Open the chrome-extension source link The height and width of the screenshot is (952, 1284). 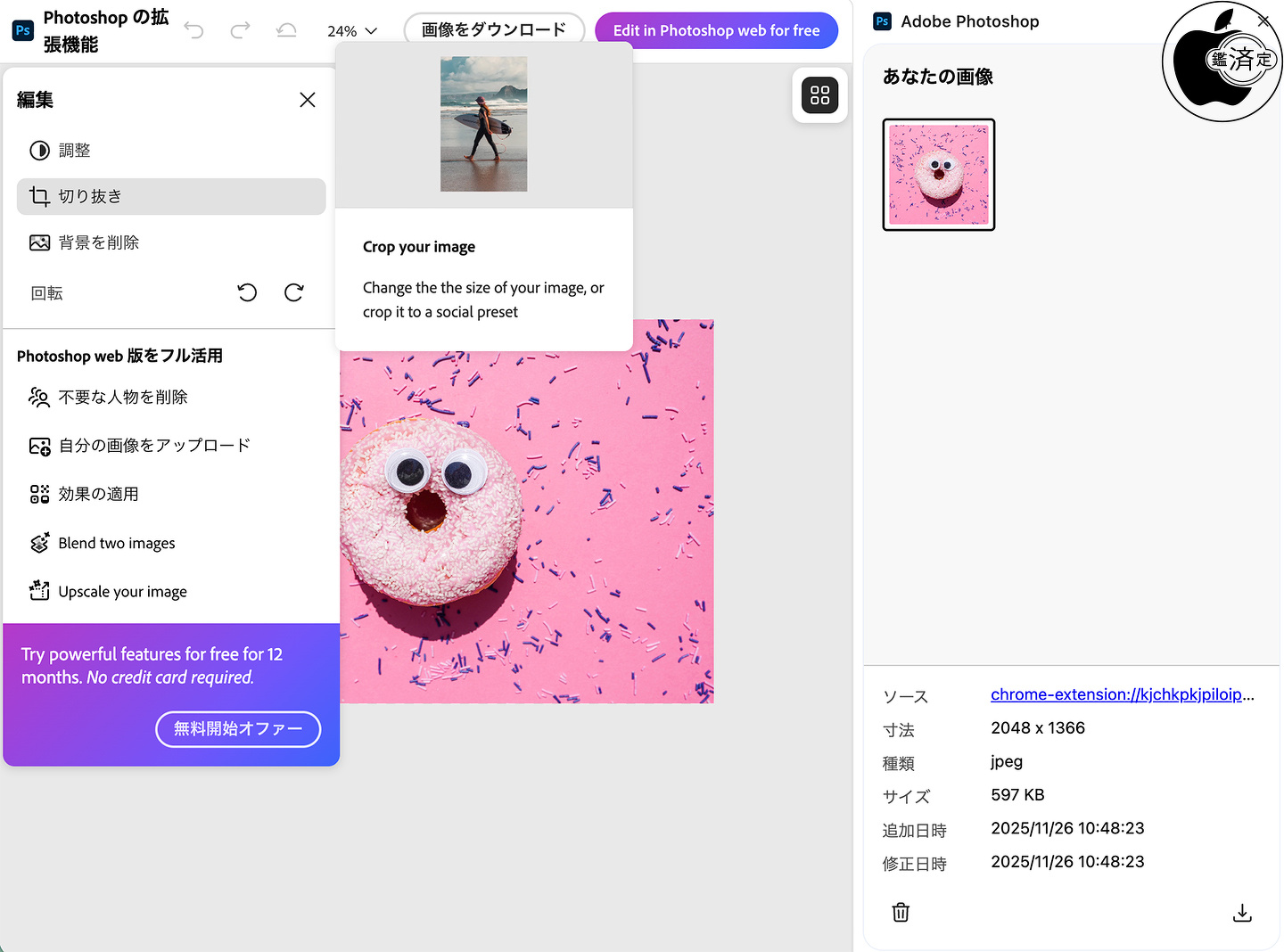click(1122, 694)
